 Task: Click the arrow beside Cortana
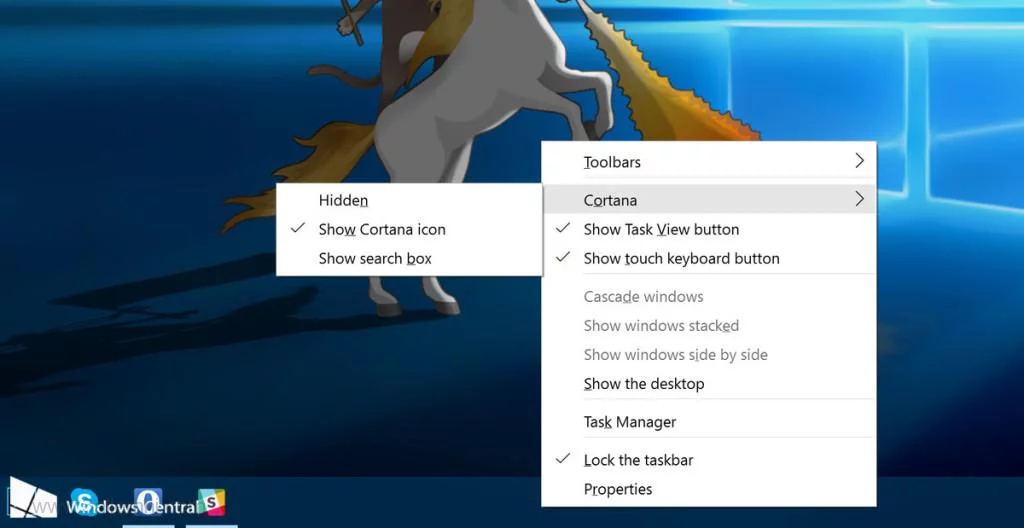pyautogui.click(x=858, y=200)
